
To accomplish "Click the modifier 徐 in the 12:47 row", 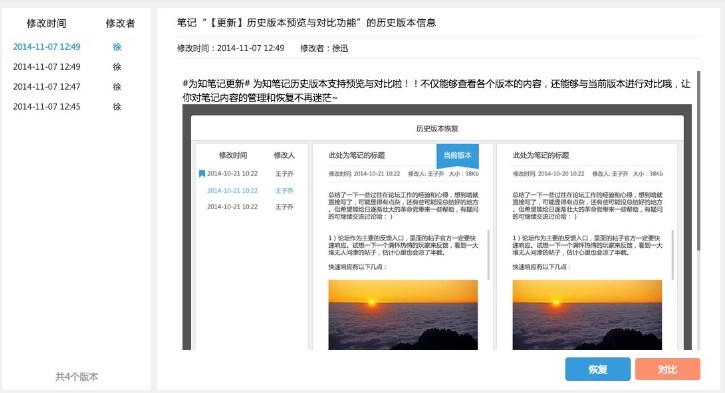I will (x=117, y=86).
